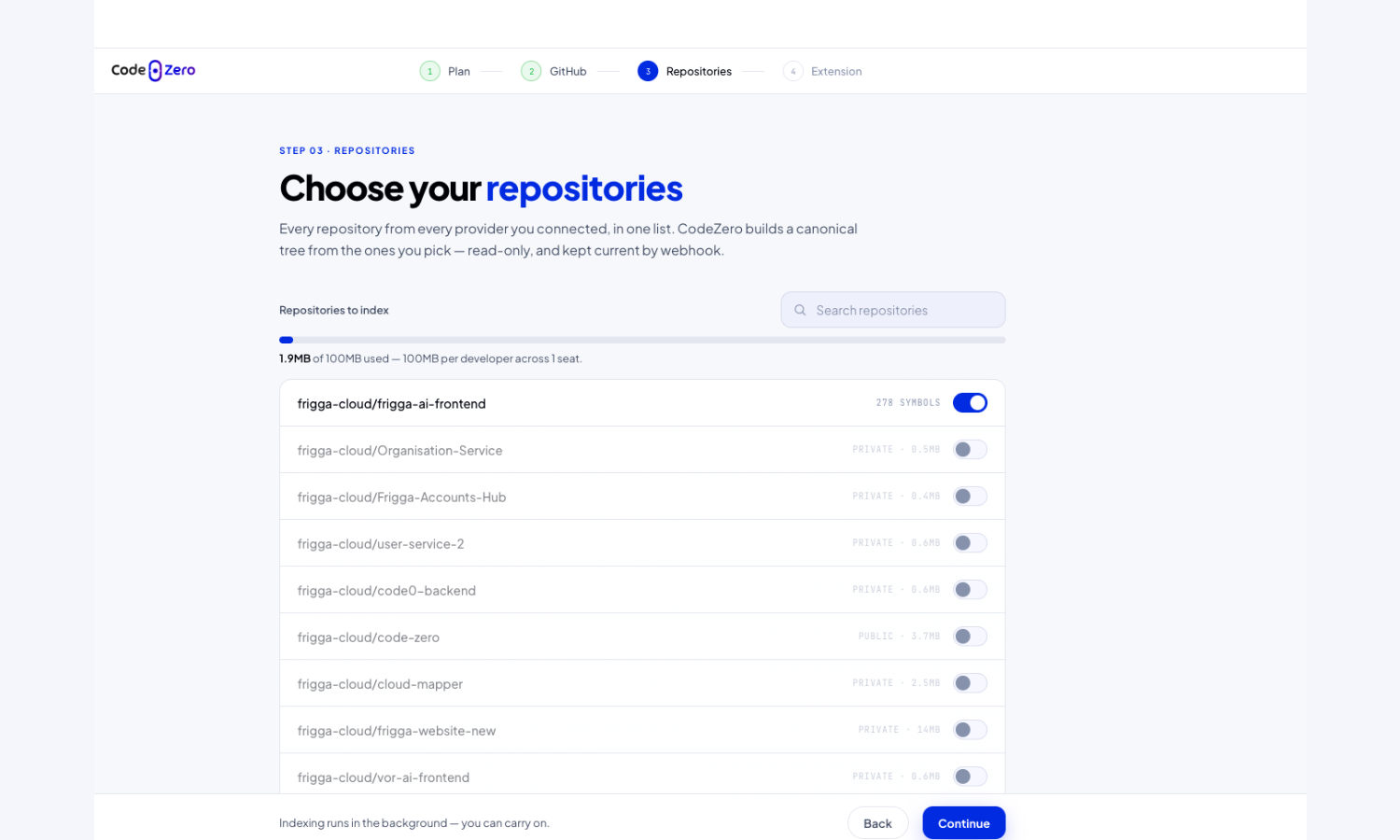This screenshot has height=840, width=1400.
Task: Click the step 3 Repositories circle icon
Action: [648, 71]
